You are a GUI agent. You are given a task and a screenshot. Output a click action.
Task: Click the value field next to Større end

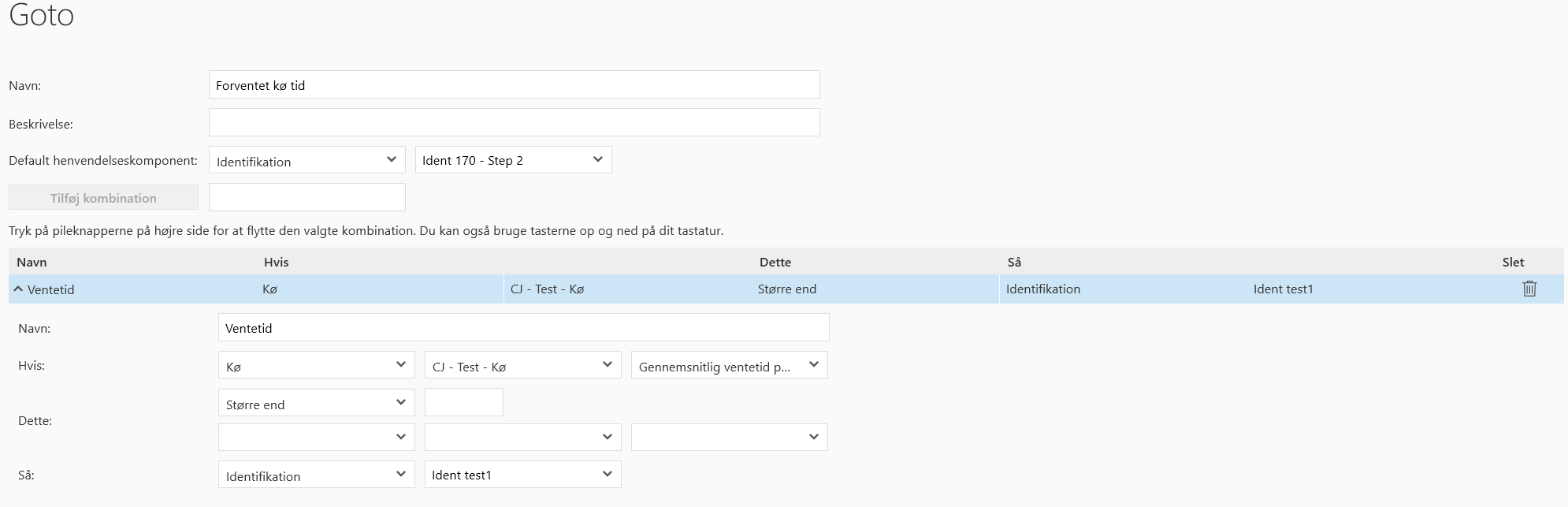(x=463, y=403)
